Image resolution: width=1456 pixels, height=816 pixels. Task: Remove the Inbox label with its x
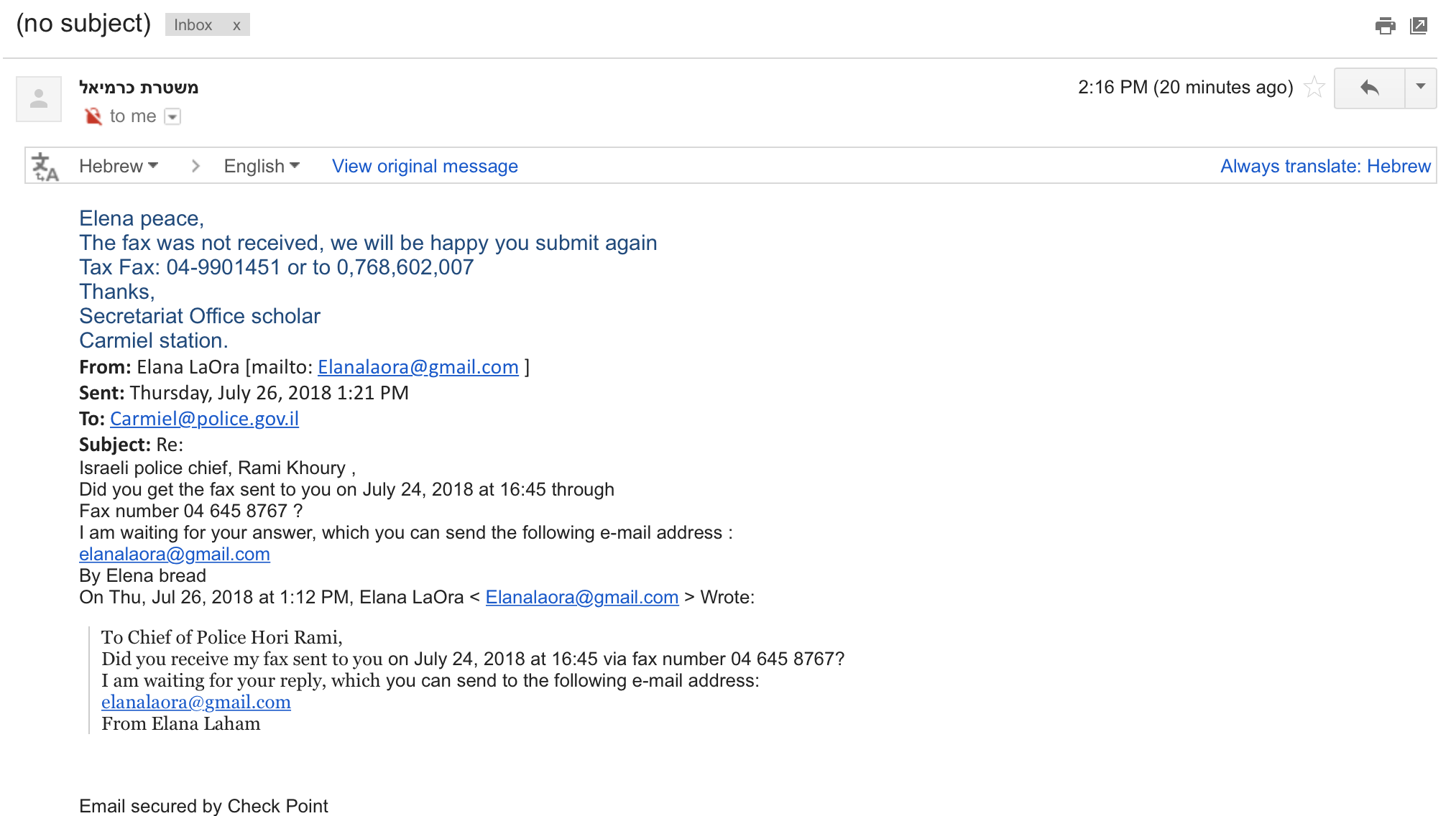(x=236, y=26)
